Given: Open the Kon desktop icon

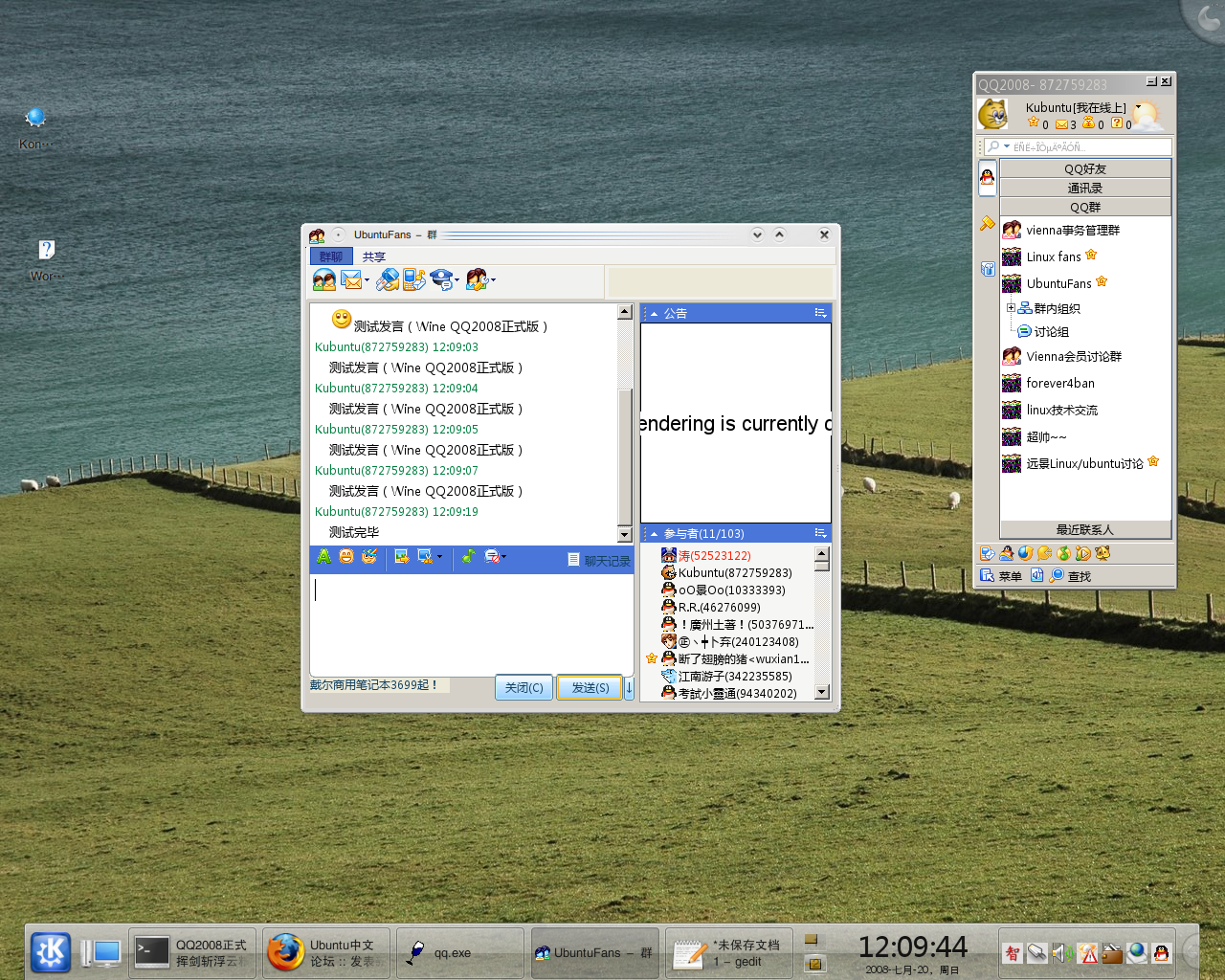Looking at the screenshot, I should pyautogui.click(x=36, y=128).
